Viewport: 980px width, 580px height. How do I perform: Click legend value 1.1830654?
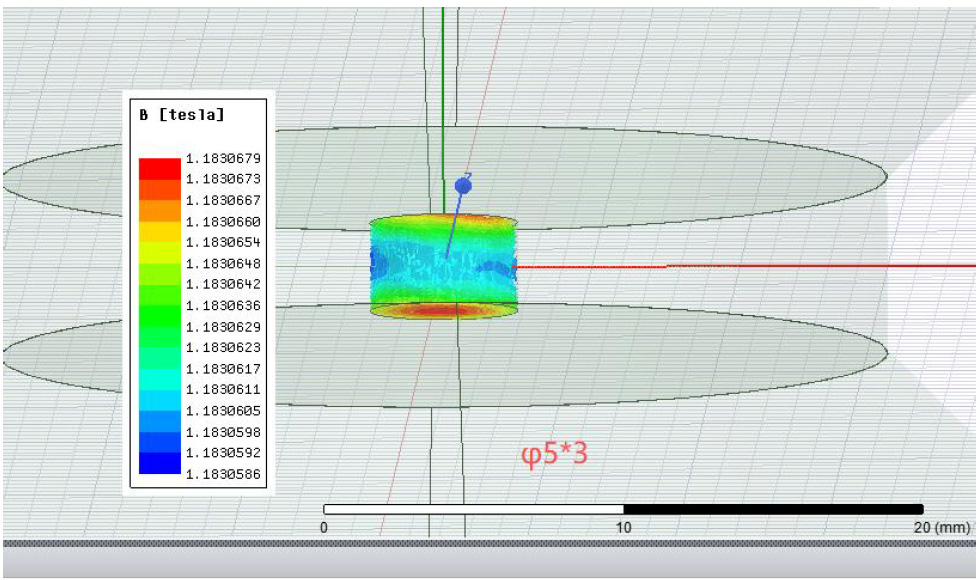click(x=223, y=242)
